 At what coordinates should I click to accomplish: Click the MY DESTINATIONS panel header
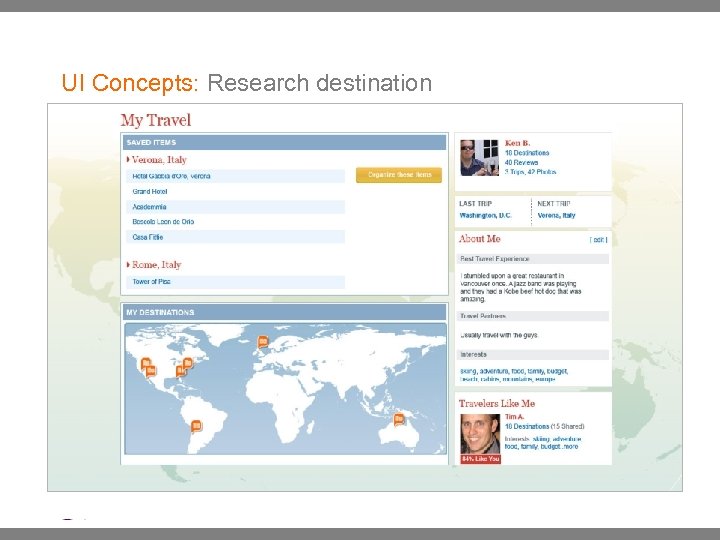coord(284,312)
